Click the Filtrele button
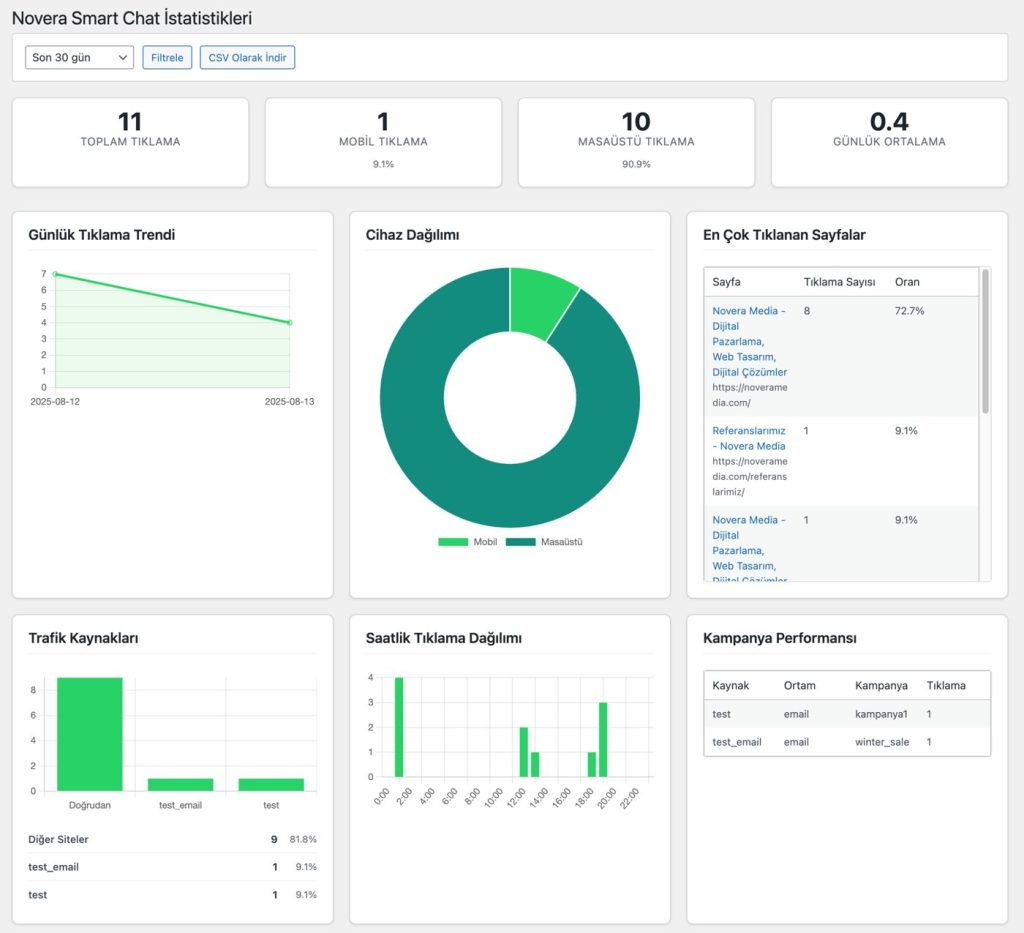Image resolution: width=1024 pixels, height=933 pixels. point(167,57)
